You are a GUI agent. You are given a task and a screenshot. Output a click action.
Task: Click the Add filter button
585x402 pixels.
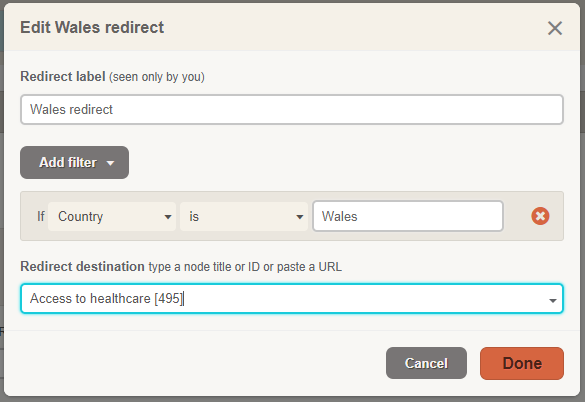75,162
